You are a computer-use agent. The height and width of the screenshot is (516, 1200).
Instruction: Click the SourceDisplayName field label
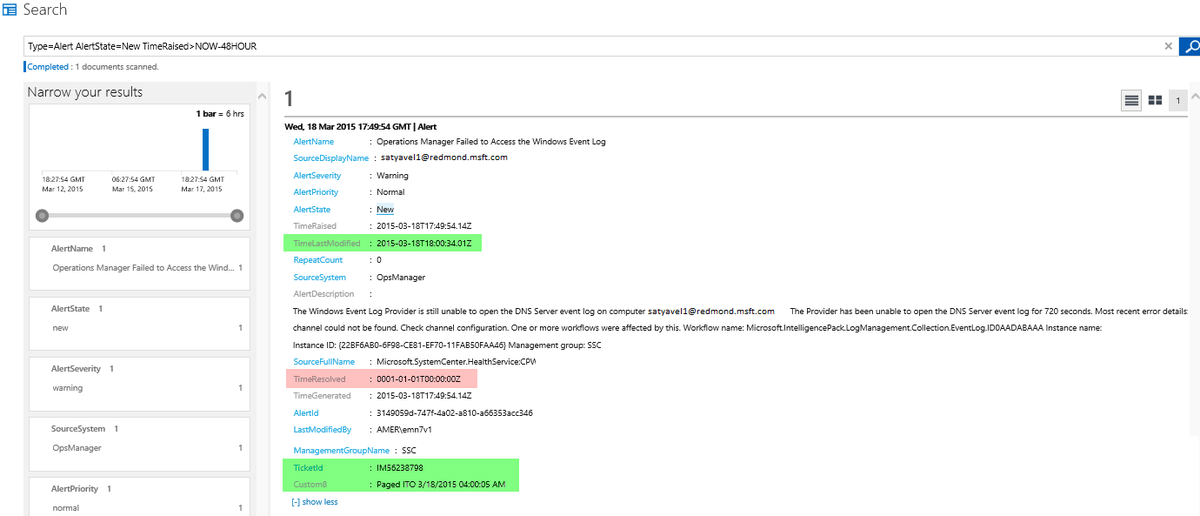[x=331, y=158]
